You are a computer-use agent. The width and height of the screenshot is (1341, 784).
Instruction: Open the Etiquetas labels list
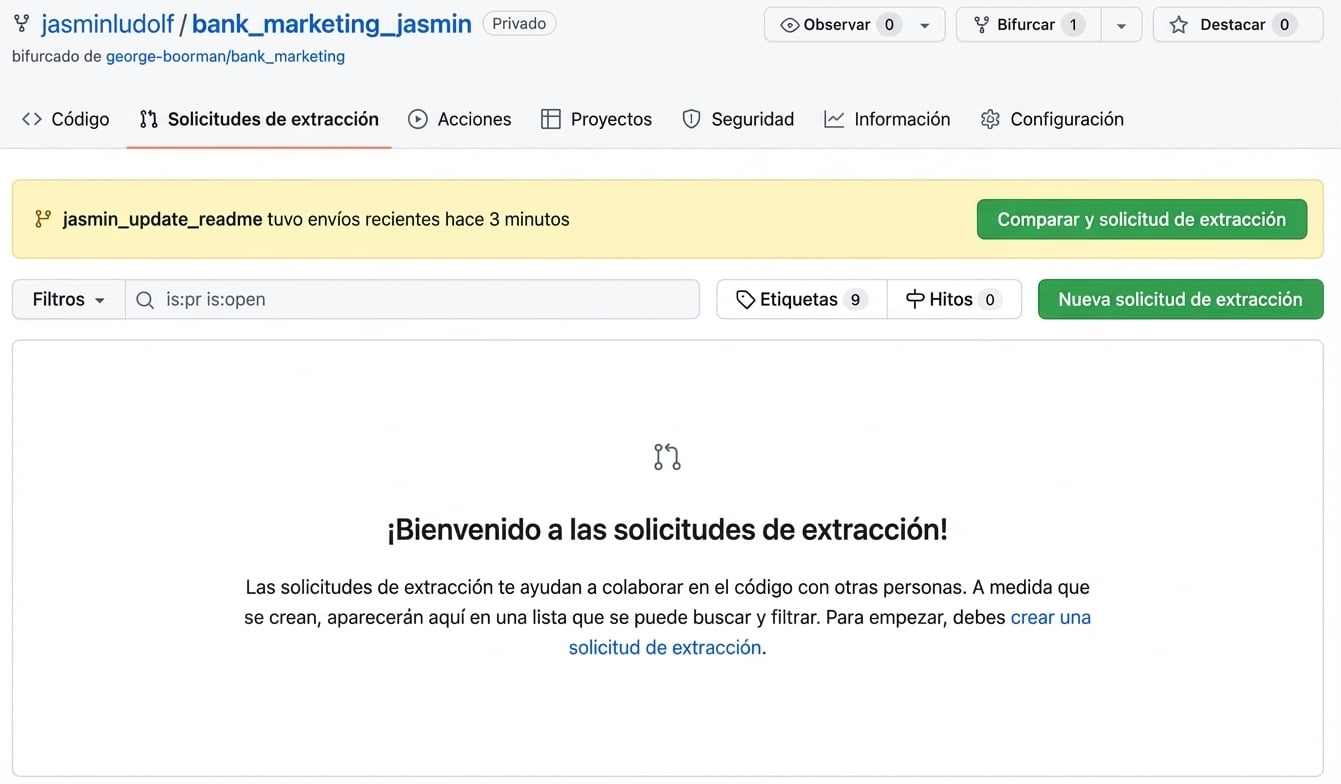pos(802,299)
